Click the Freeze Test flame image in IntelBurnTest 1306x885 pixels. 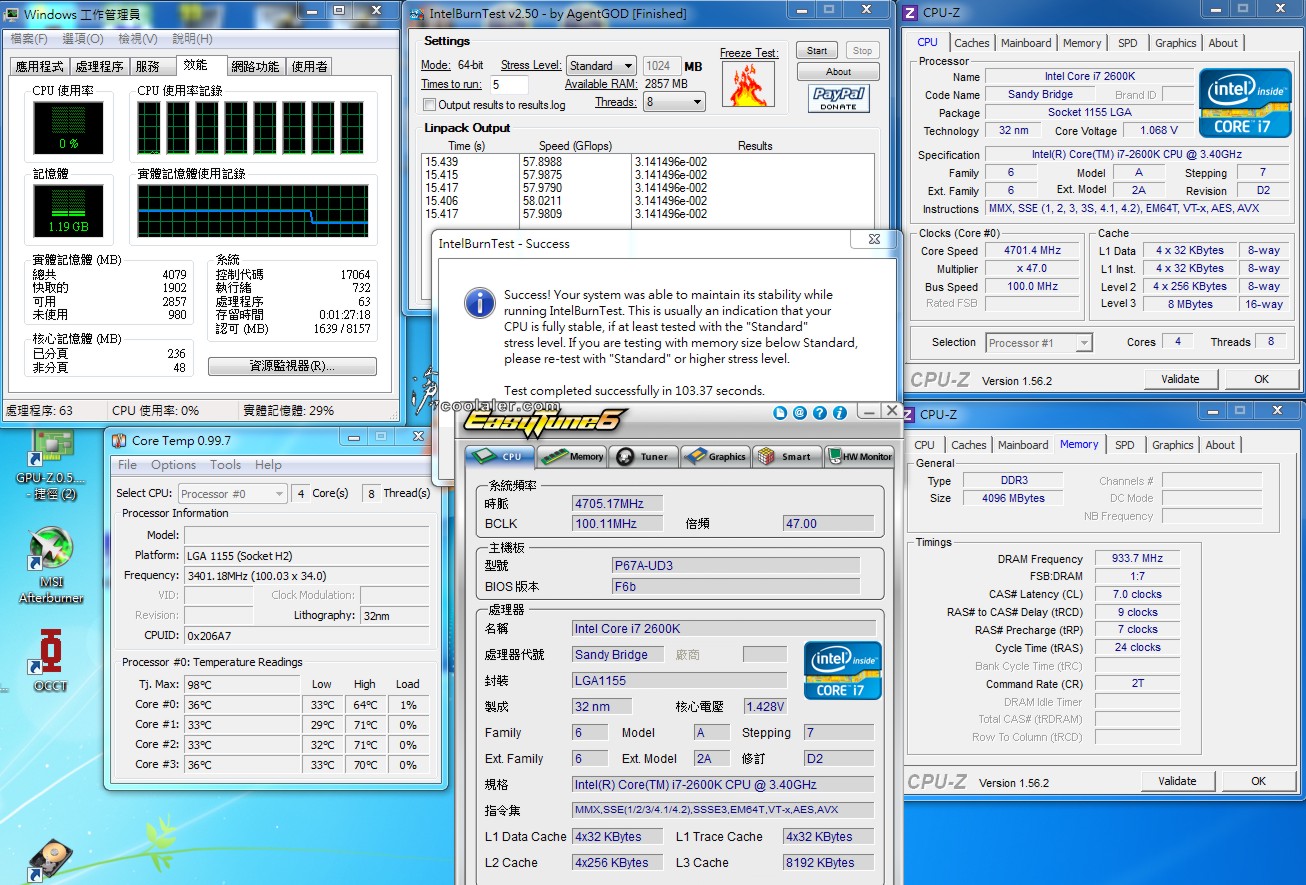pos(749,85)
